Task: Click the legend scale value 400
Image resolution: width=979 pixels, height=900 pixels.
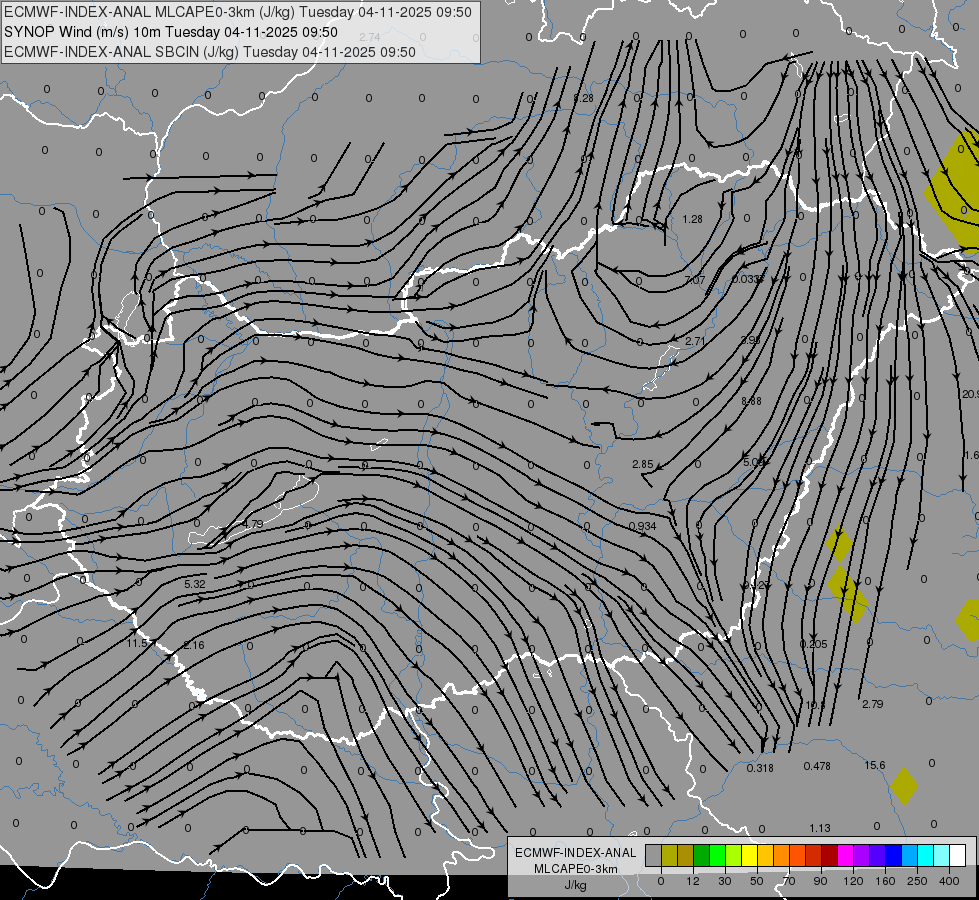Action: click(x=949, y=881)
